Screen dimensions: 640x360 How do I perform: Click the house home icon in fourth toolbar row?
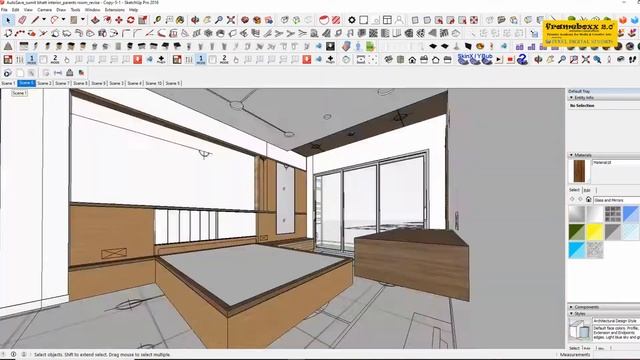pyautogui.click(x=412, y=60)
